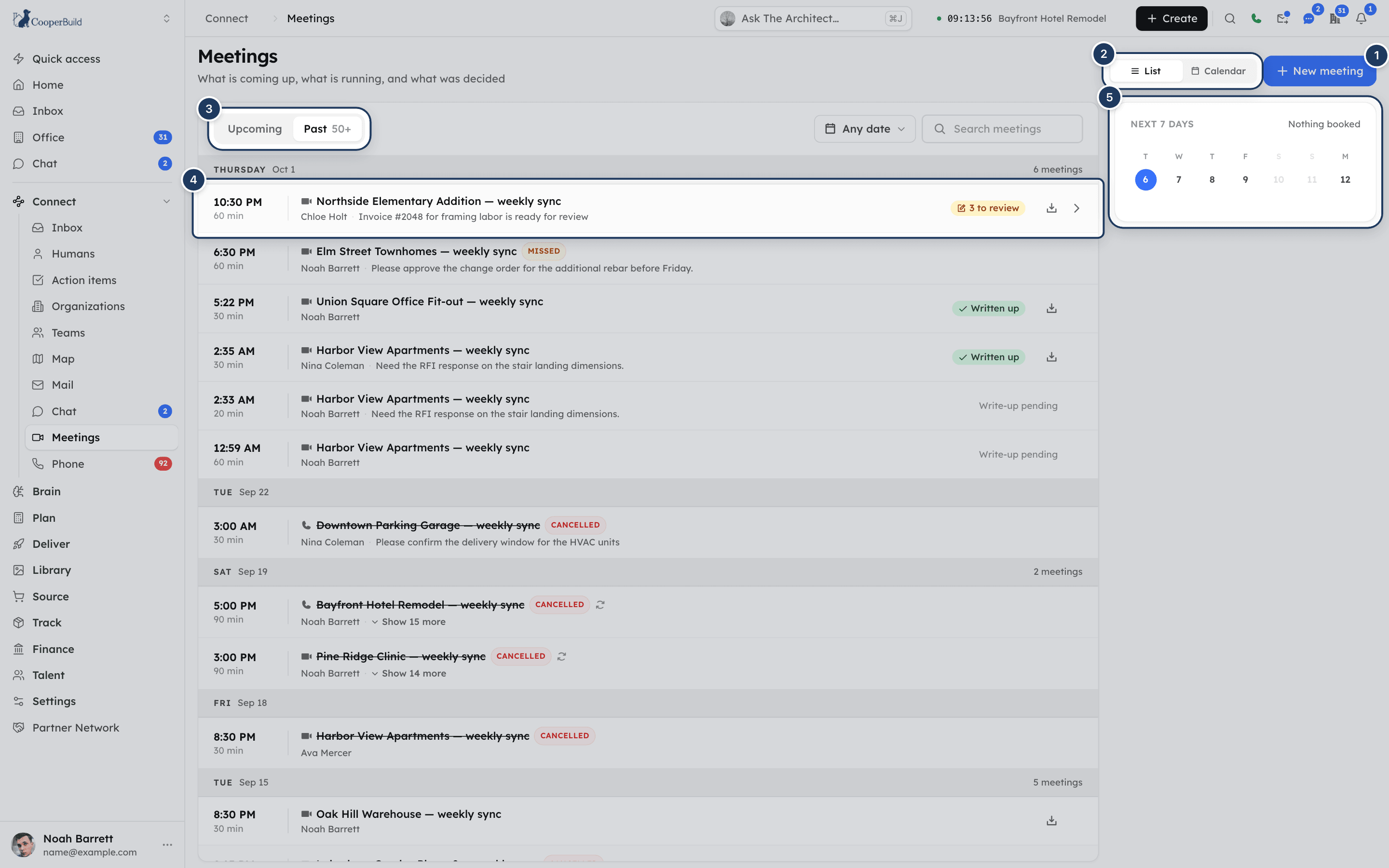The height and width of the screenshot is (868, 1389).
Task: Click the search magnifier icon in top bar
Action: click(x=1229, y=18)
